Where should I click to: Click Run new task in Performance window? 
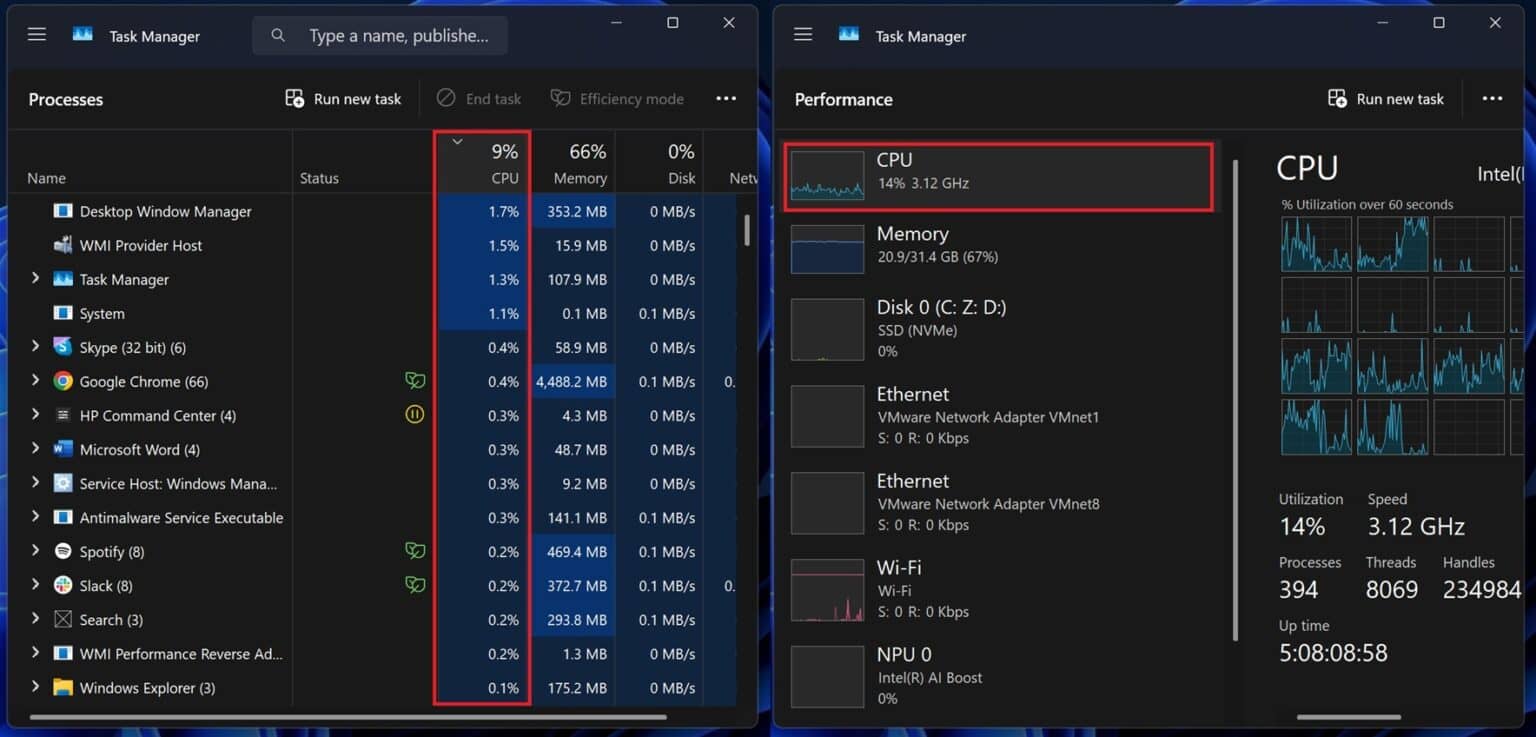pyautogui.click(x=1386, y=98)
